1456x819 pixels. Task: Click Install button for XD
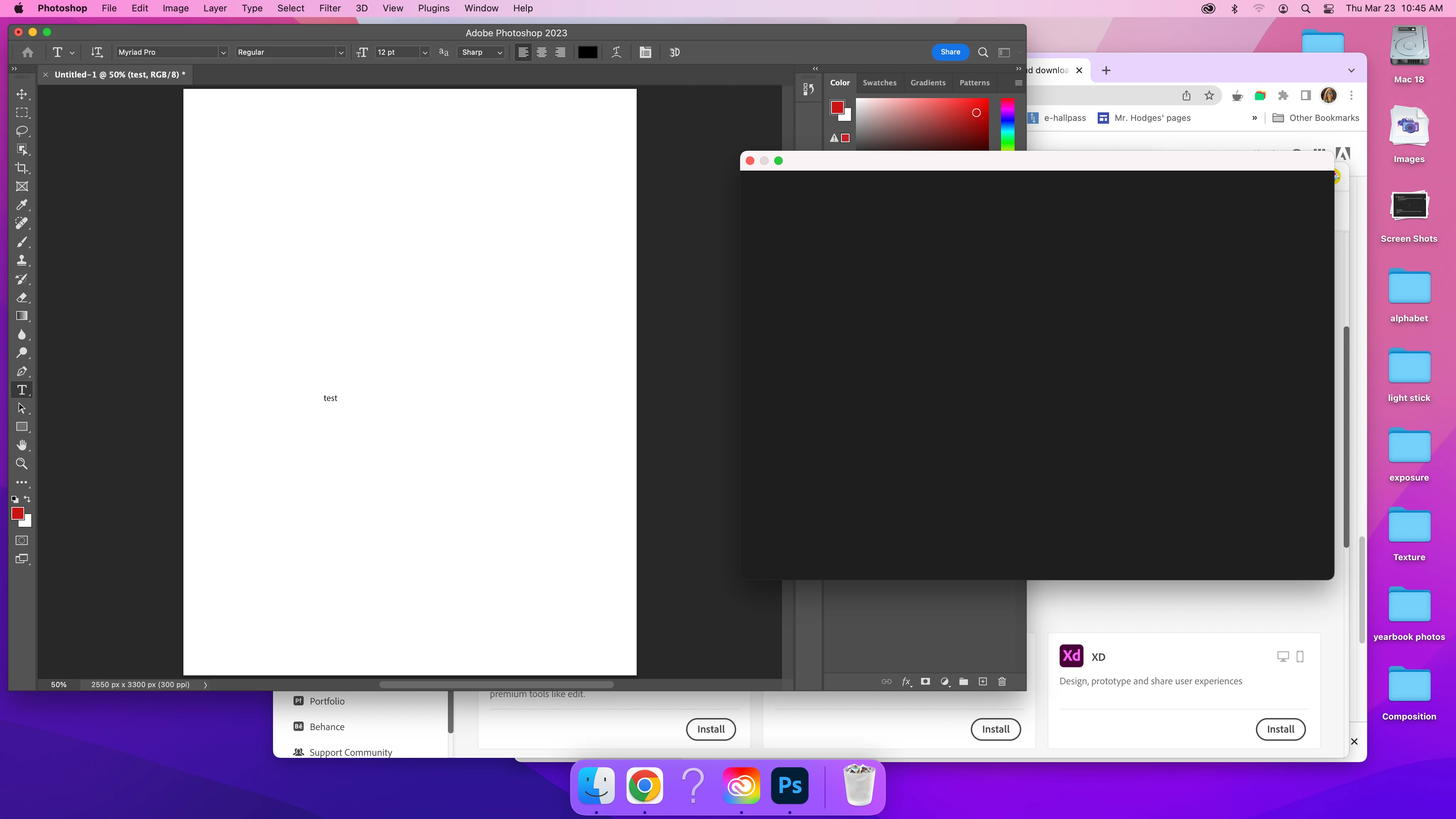coord(1280,729)
